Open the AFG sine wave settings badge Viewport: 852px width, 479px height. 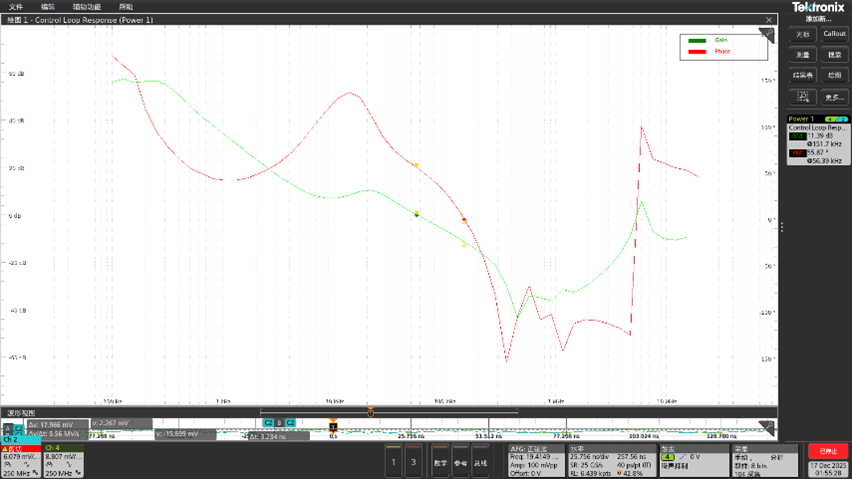[x=536, y=461]
